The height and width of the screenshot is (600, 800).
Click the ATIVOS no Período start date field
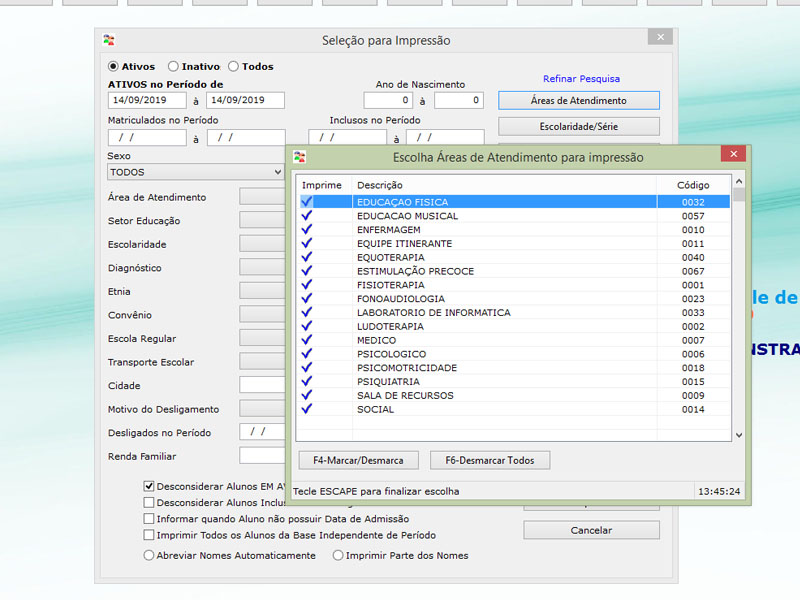coord(146,101)
